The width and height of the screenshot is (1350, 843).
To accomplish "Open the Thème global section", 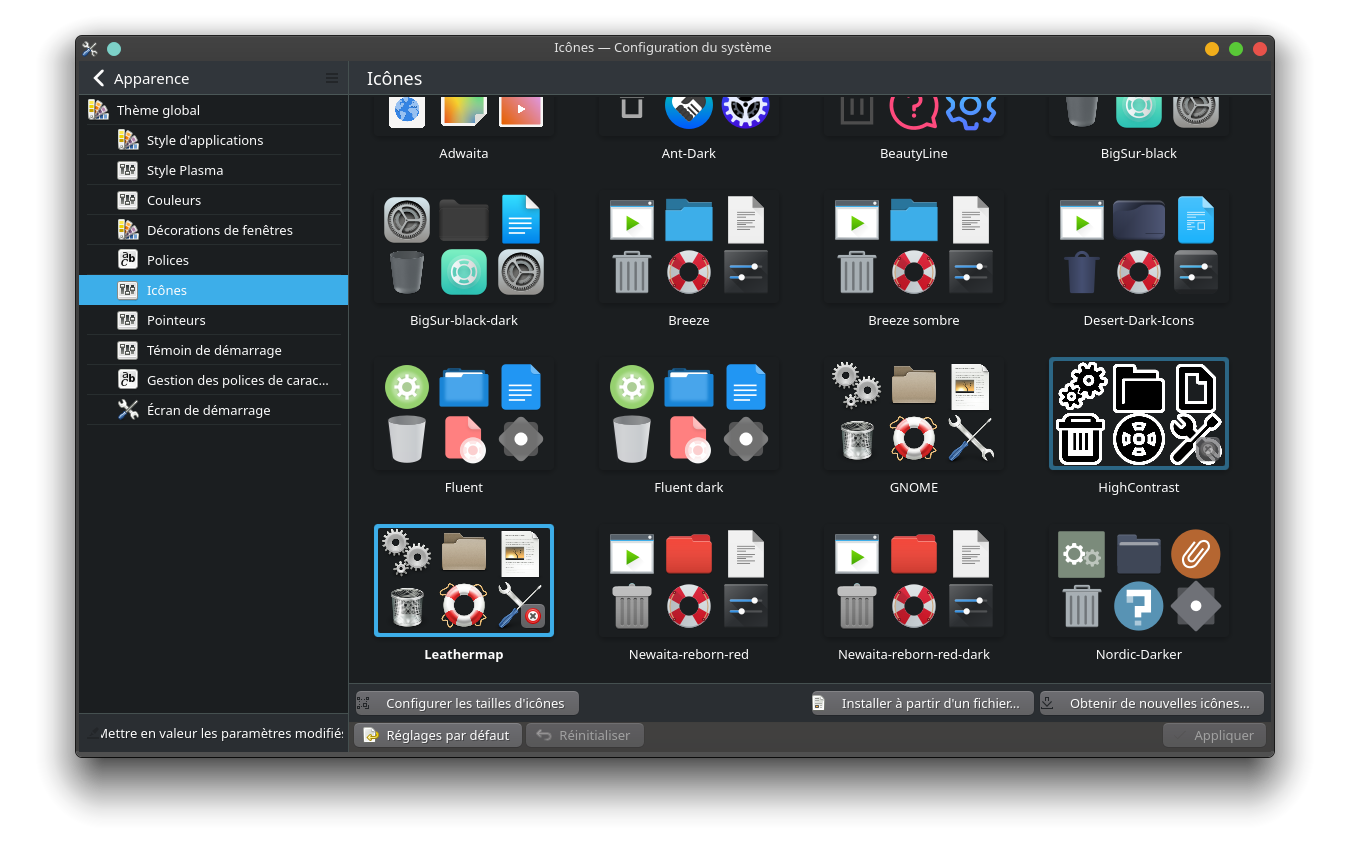I will 214,110.
